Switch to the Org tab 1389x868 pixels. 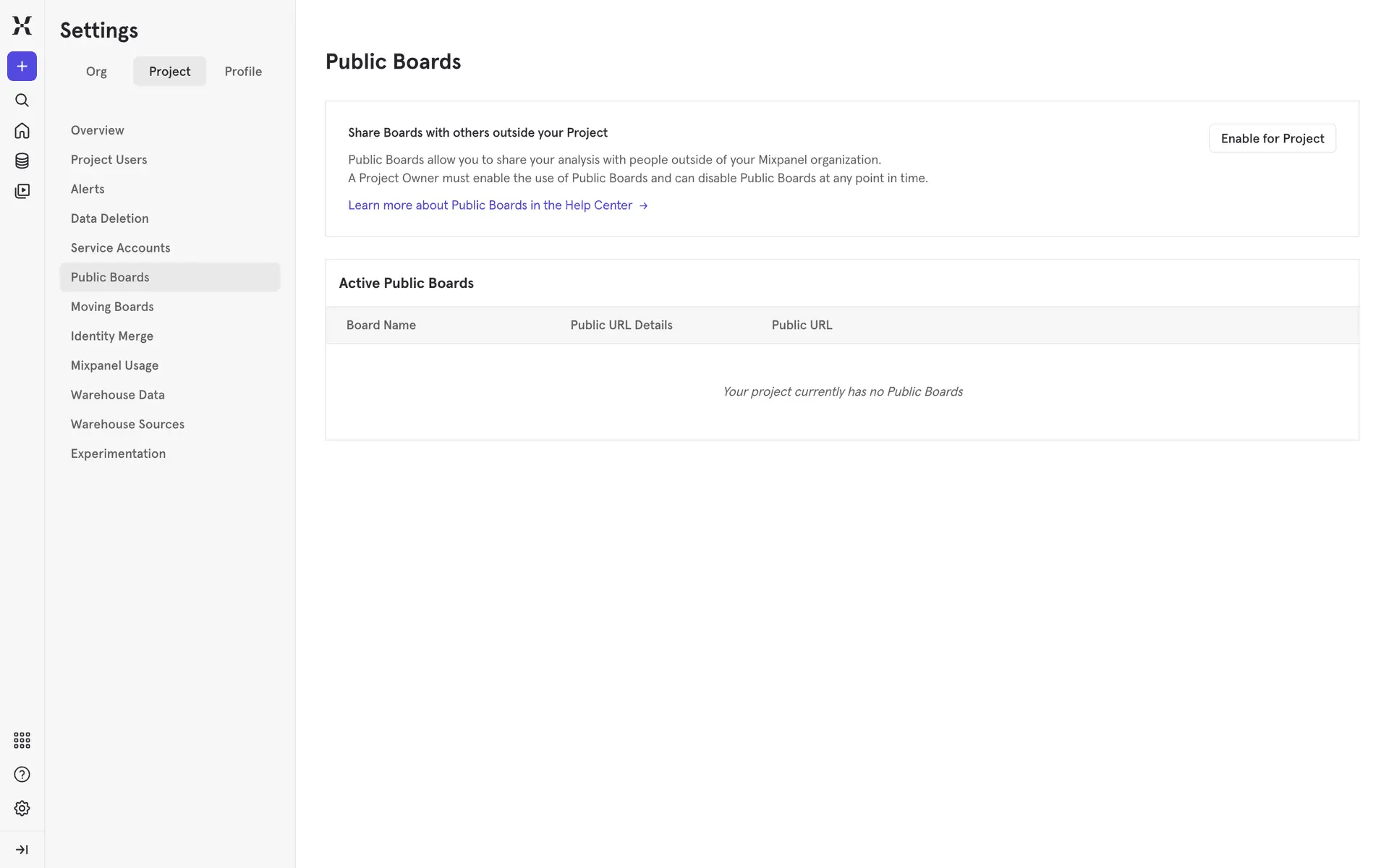tap(96, 72)
